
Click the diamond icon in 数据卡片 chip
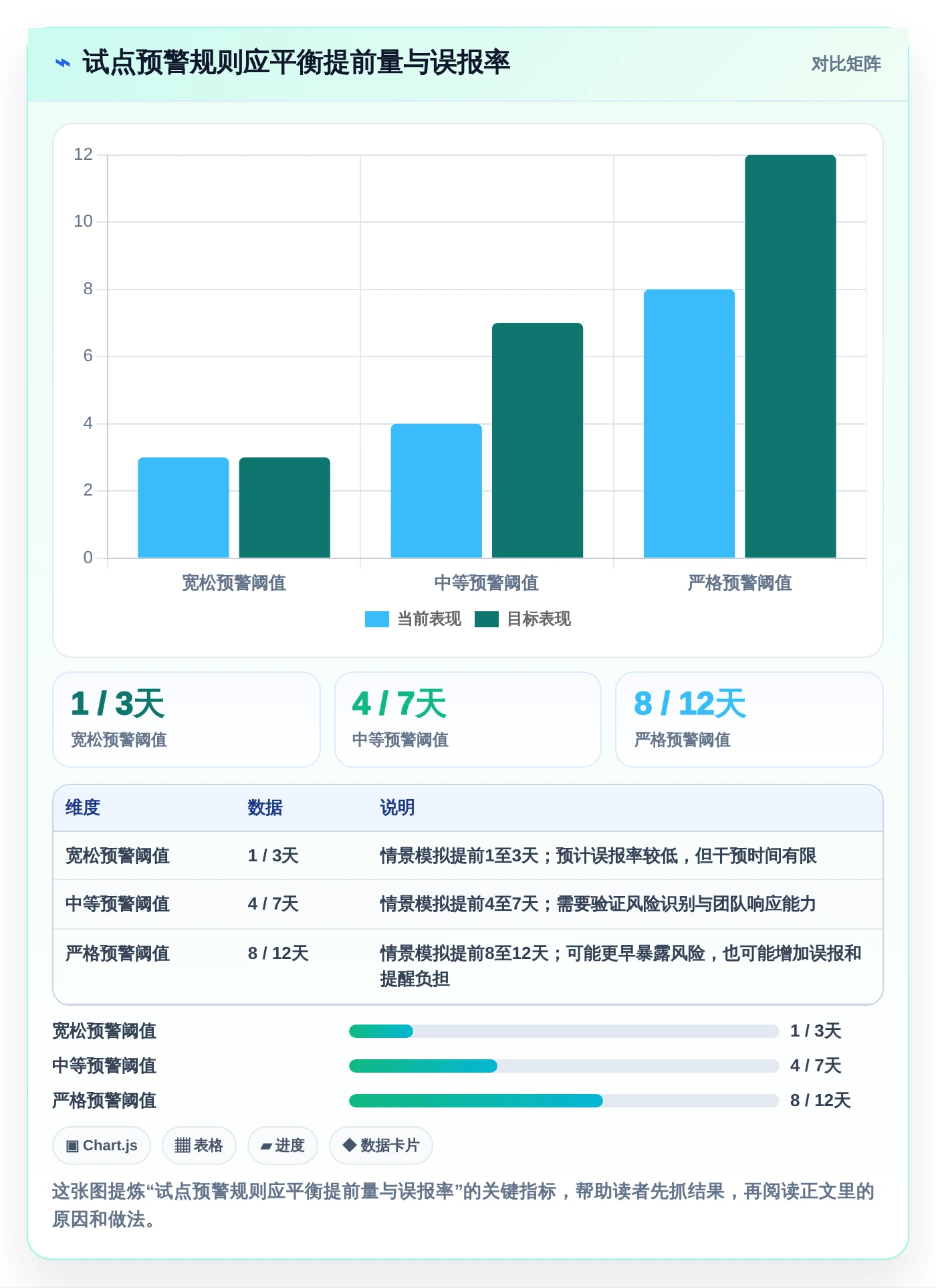349,1145
